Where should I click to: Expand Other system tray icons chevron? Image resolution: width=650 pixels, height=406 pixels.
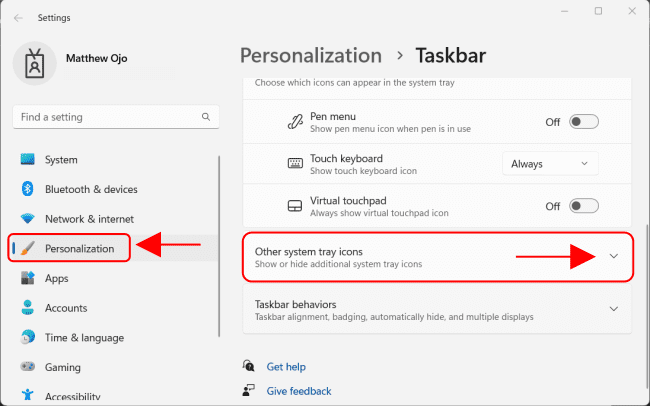click(x=614, y=256)
